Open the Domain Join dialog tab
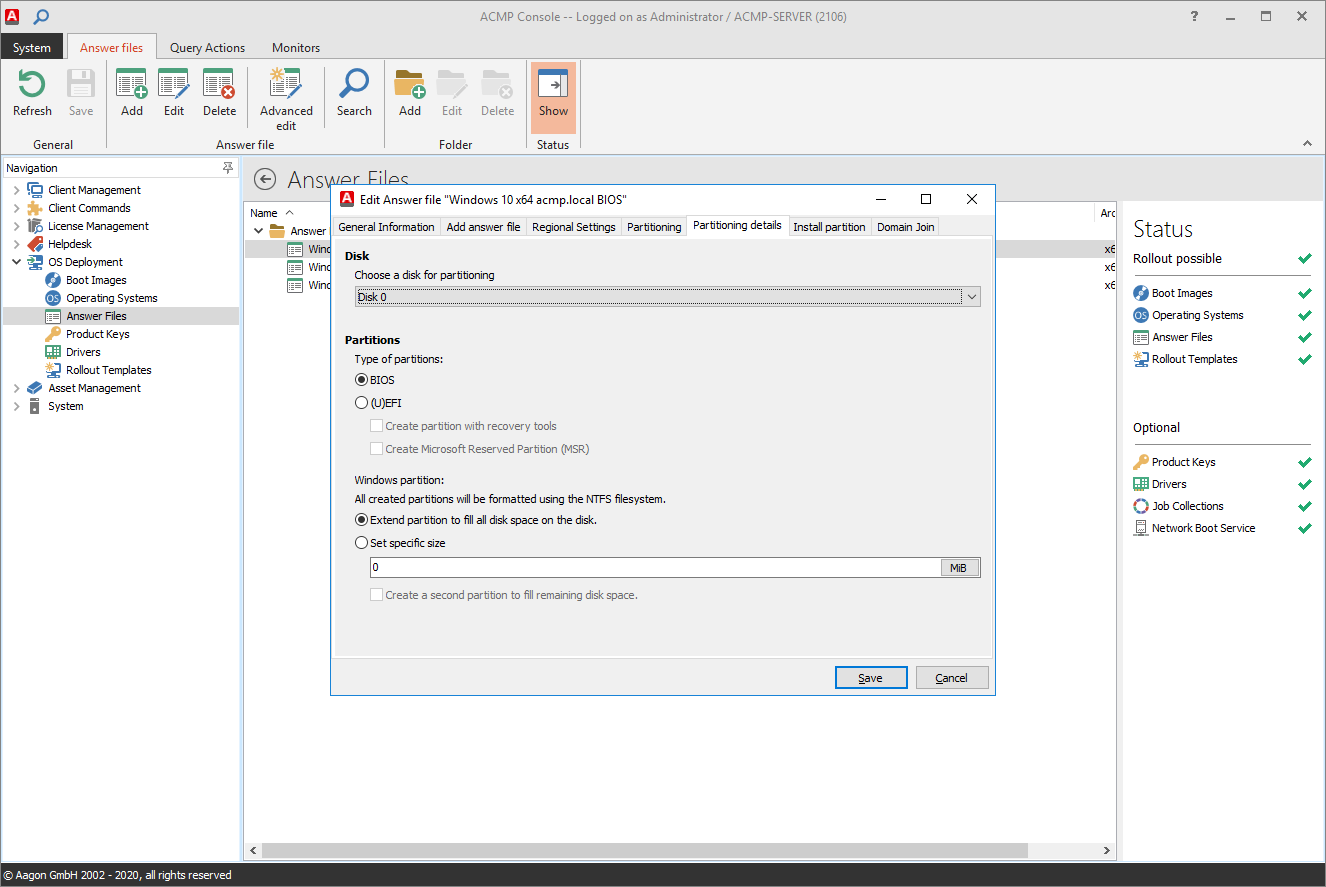Screen dimensions: 1326x887 point(906,227)
